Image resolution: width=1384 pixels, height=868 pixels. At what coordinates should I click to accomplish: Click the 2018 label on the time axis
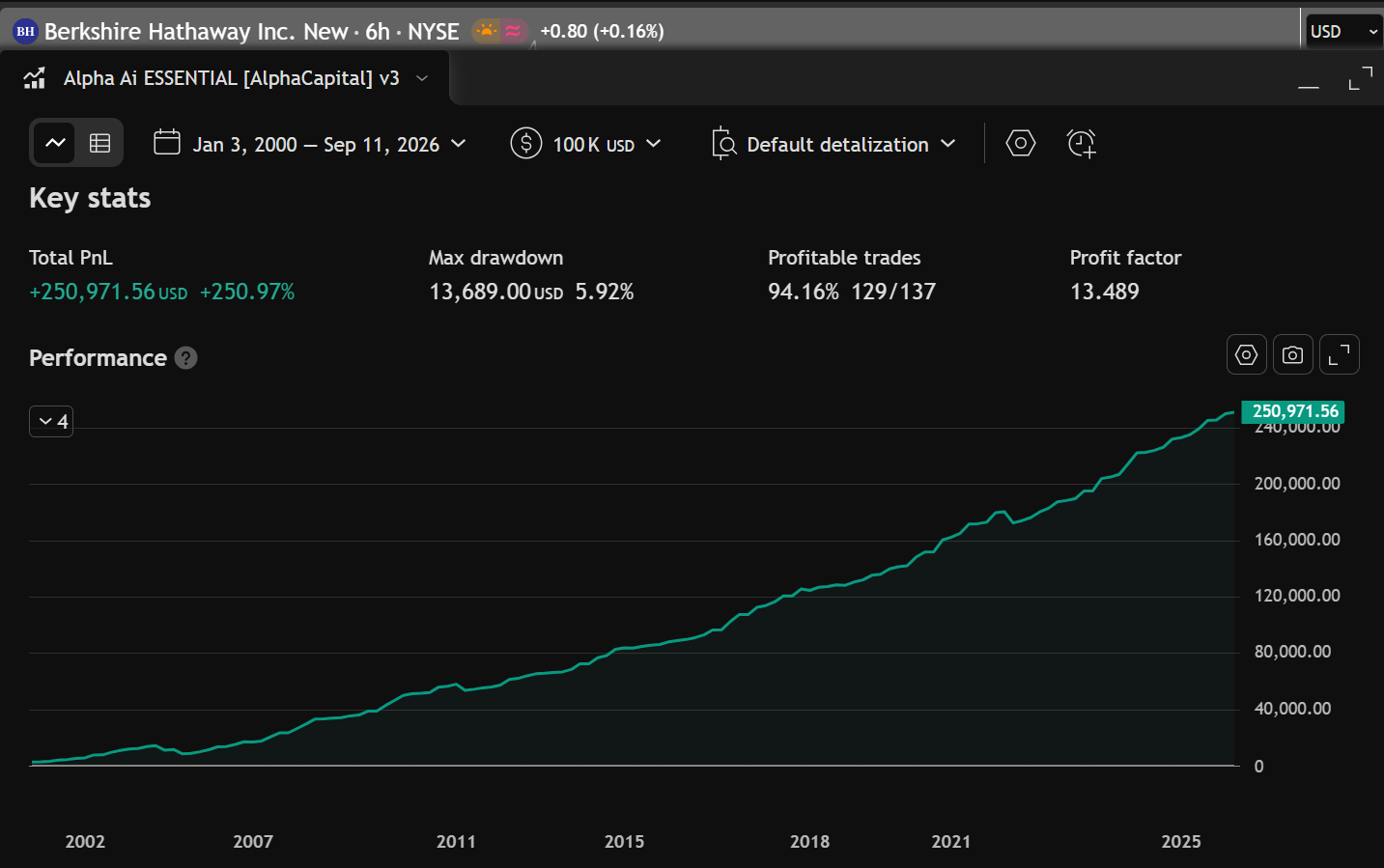(809, 842)
